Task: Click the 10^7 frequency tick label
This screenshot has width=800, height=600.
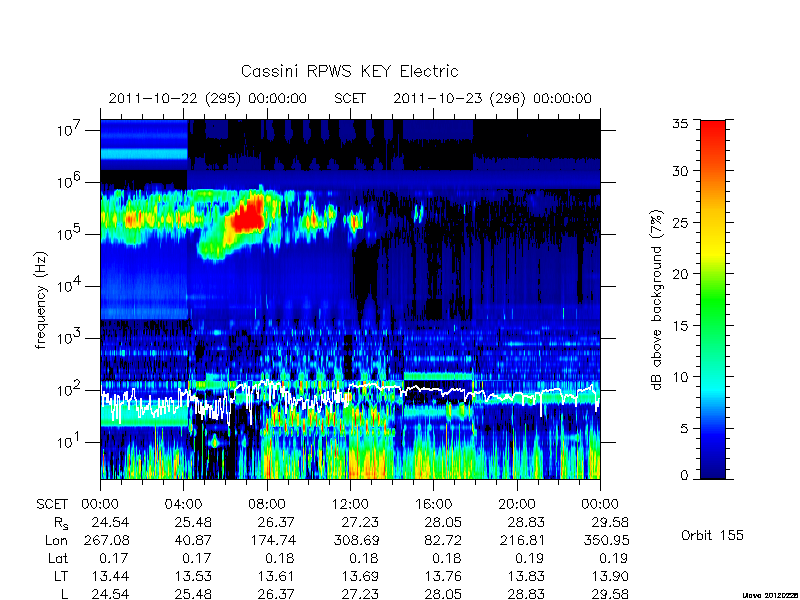Action: pyautogui.click(x=70, y=129)
